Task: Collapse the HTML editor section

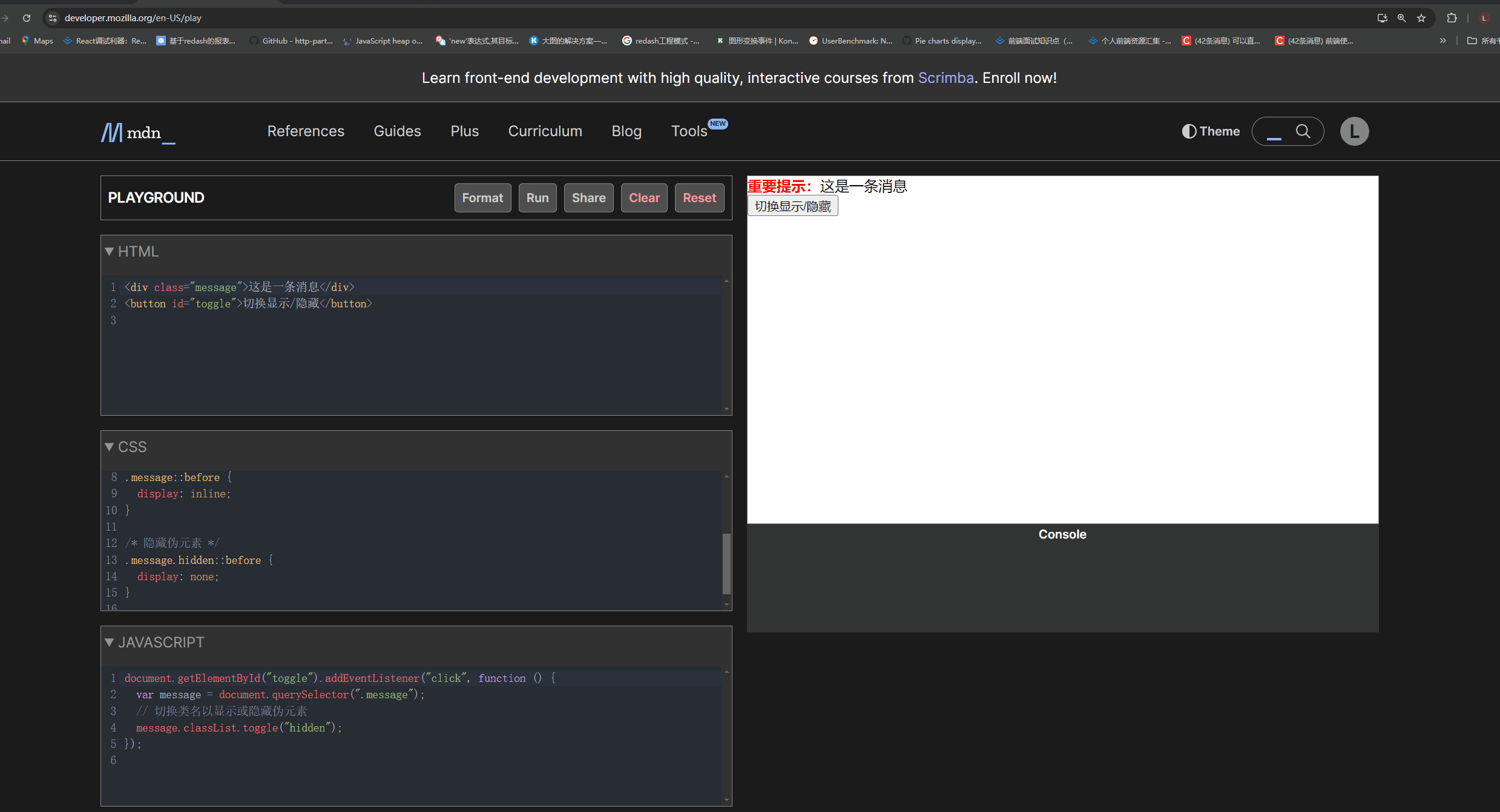Action: 110,252
